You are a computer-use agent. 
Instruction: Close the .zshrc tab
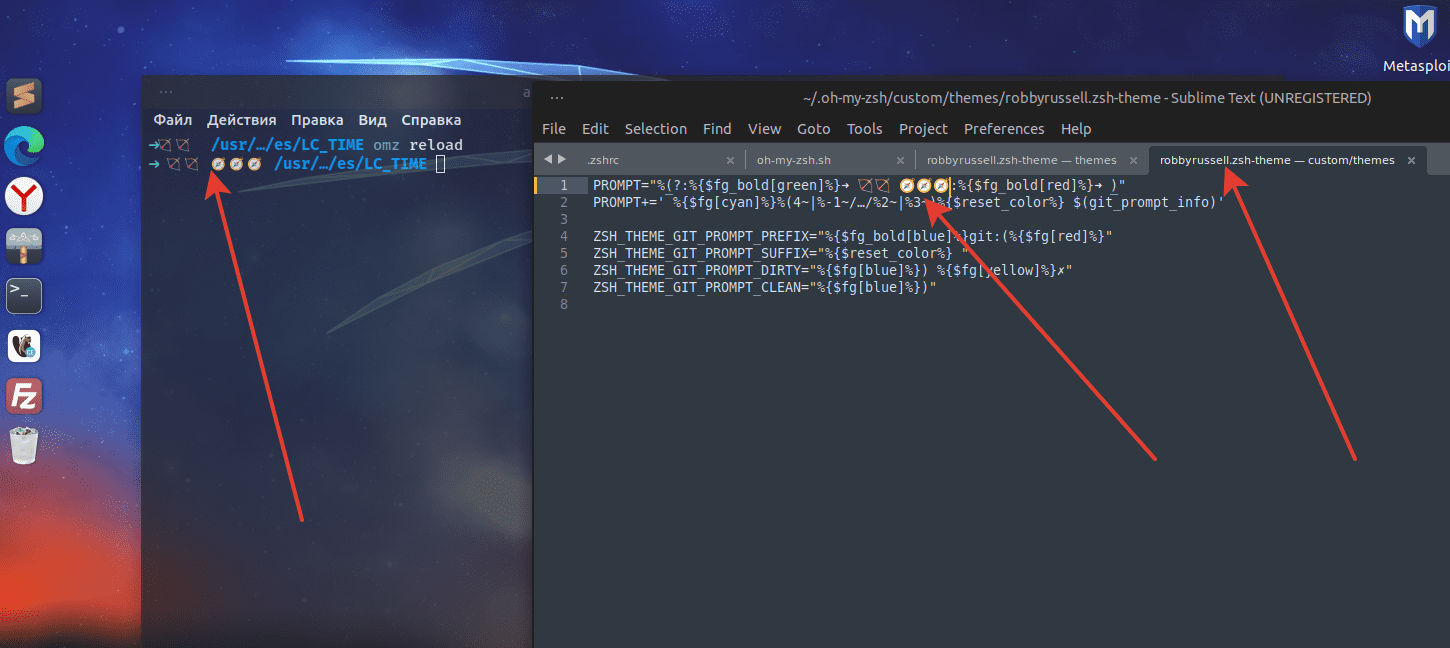(730, 160)
